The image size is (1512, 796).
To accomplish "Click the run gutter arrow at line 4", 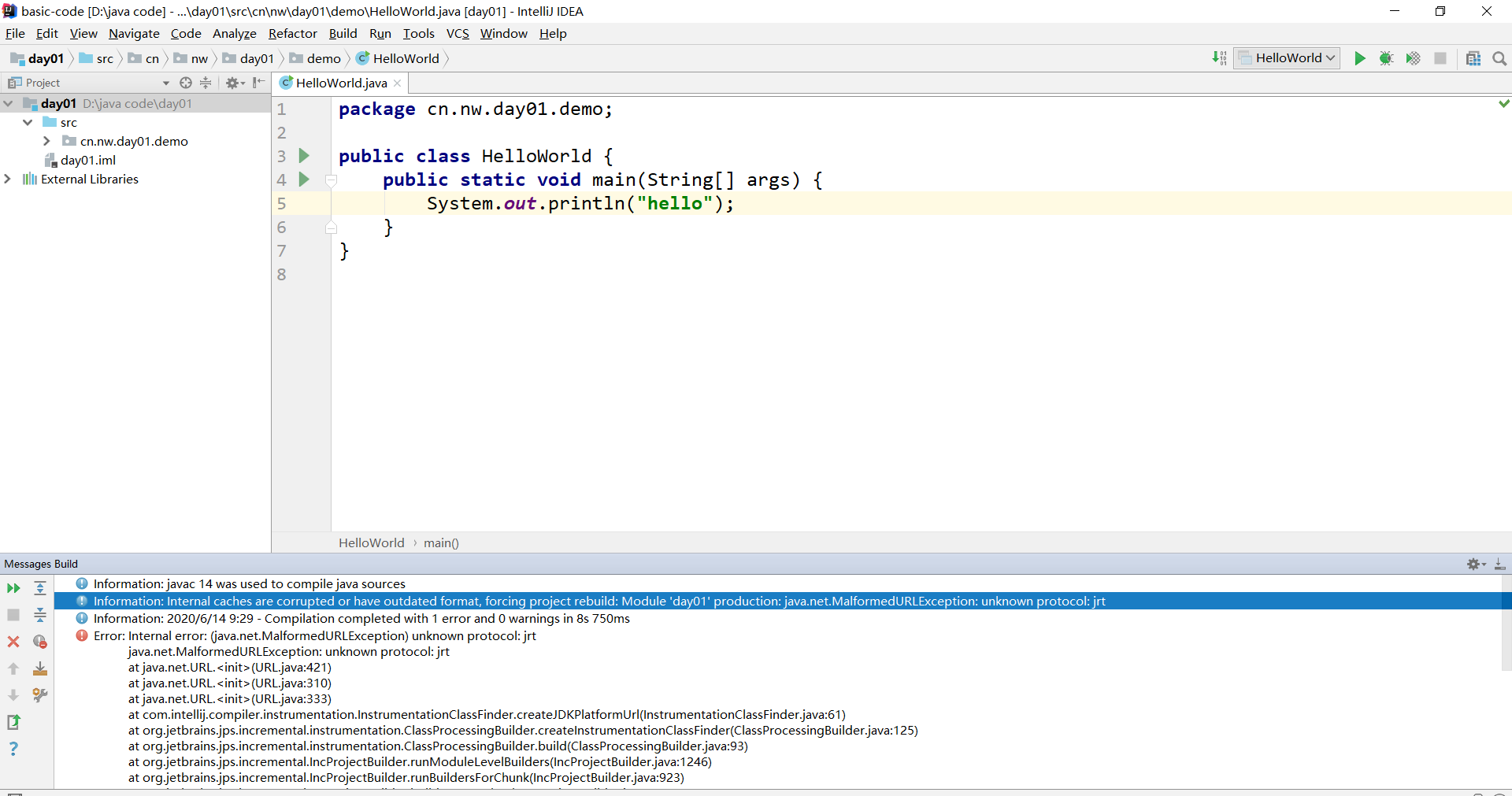I will (x=304, y=180).
